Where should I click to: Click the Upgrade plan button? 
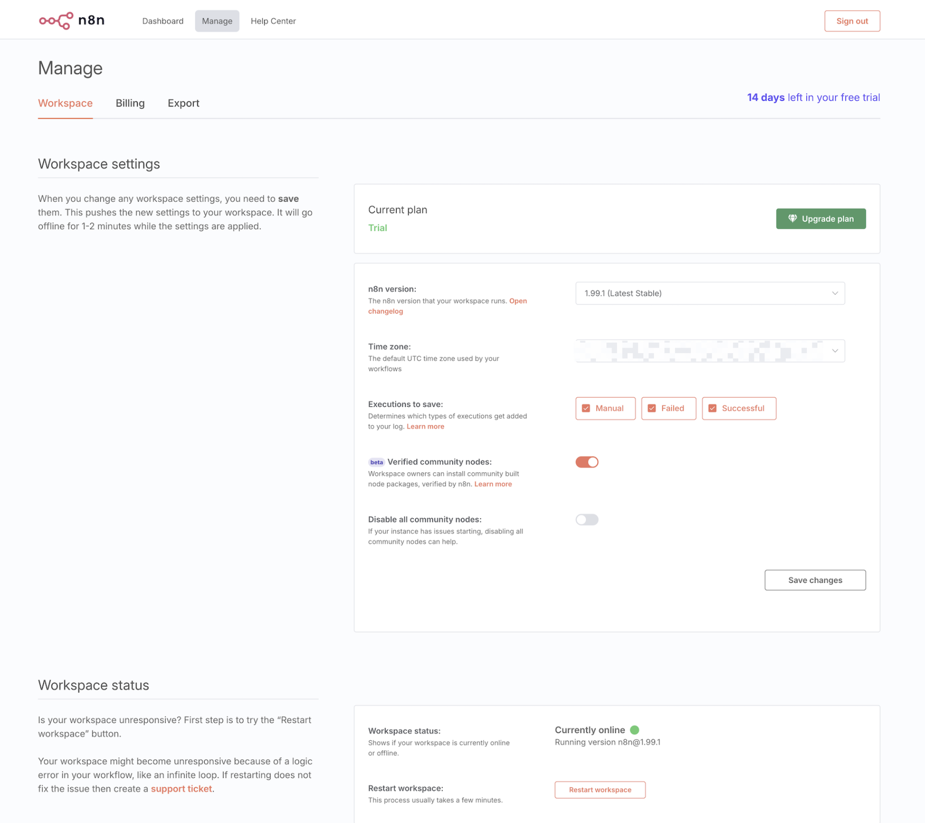tap(821, 218)
